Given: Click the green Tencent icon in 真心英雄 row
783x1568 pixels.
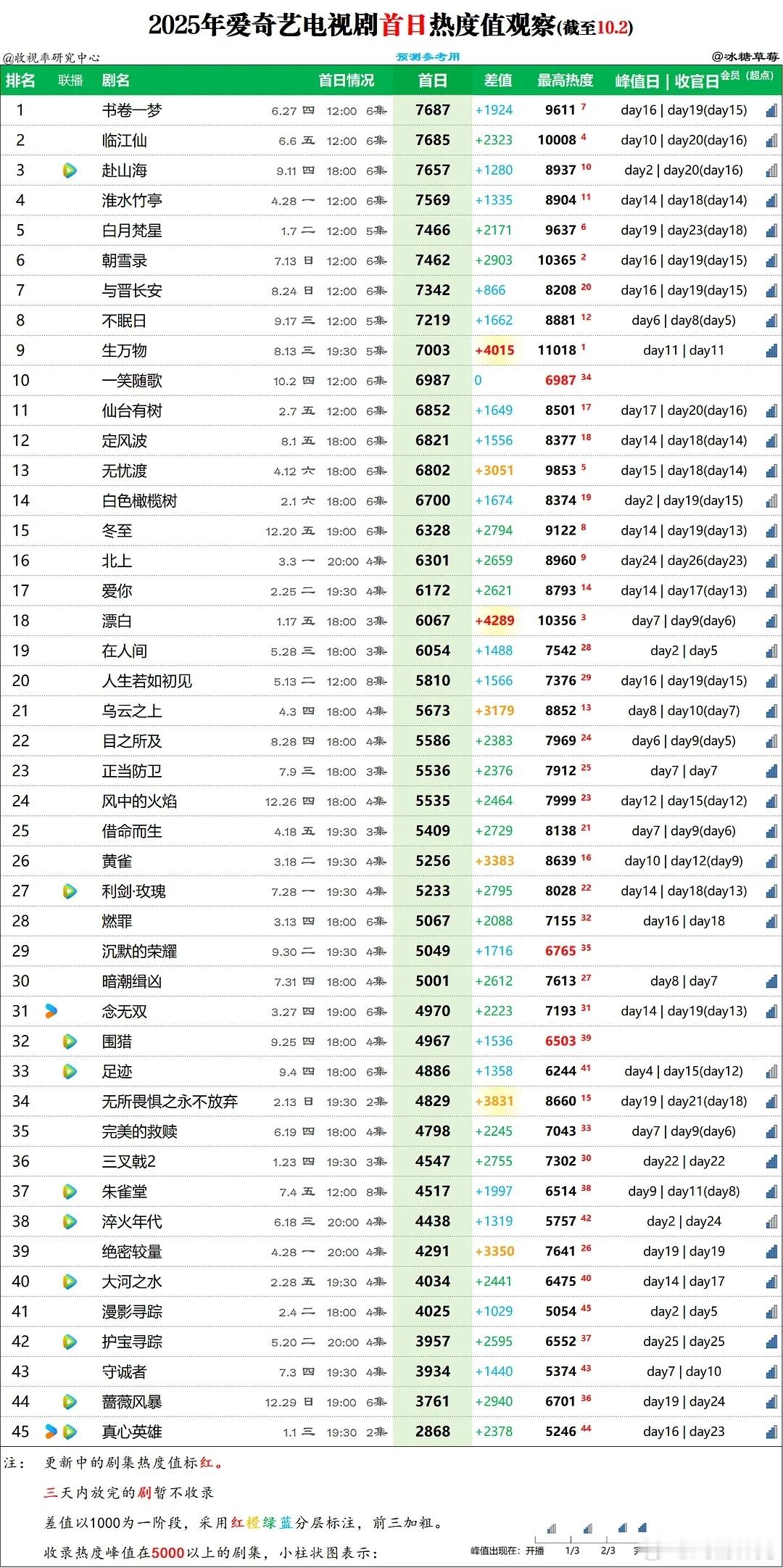Looking at the screenshot, I should click(x=70, y=1432).
